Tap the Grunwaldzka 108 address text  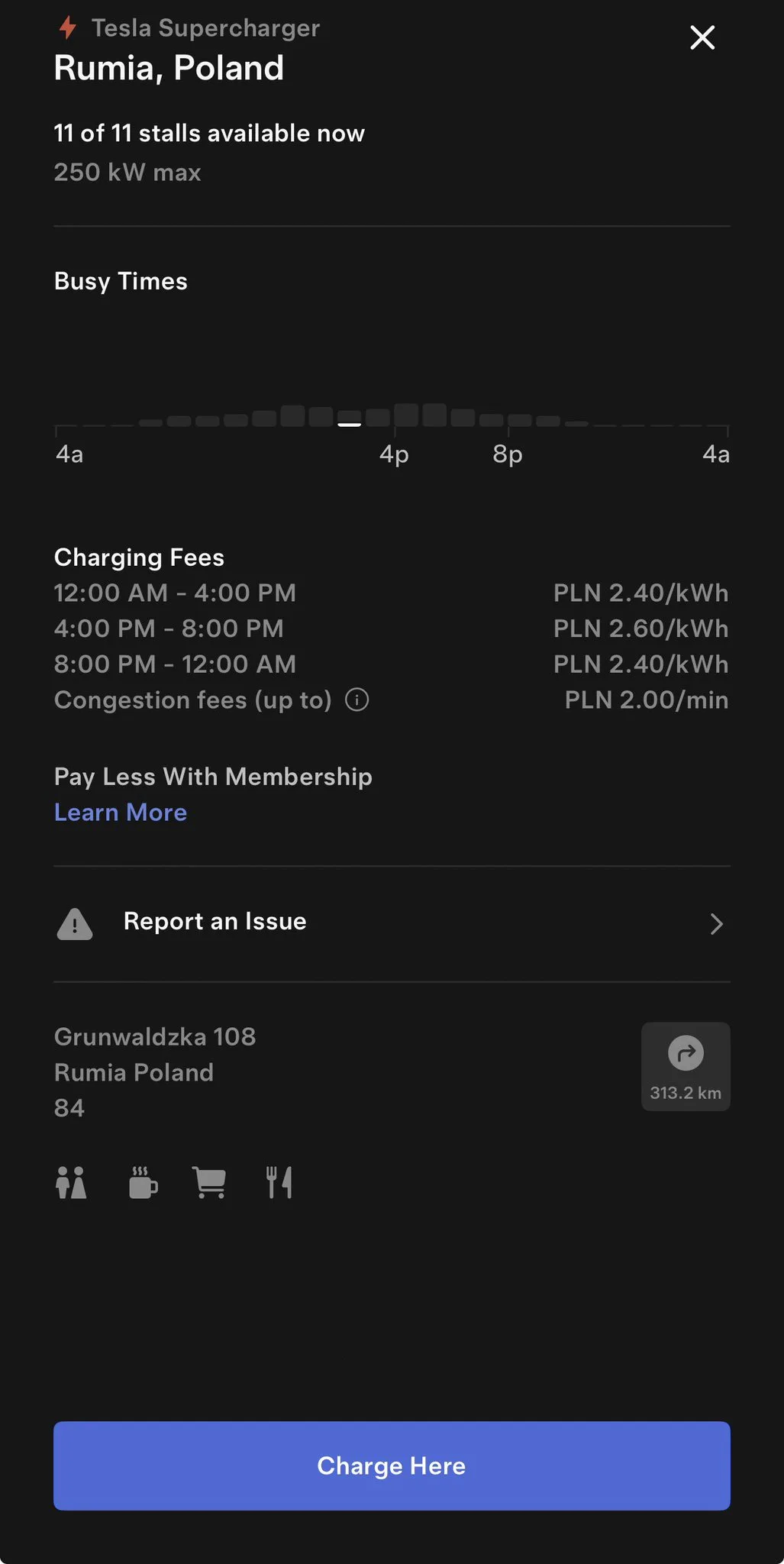(x=155, y=1036)
